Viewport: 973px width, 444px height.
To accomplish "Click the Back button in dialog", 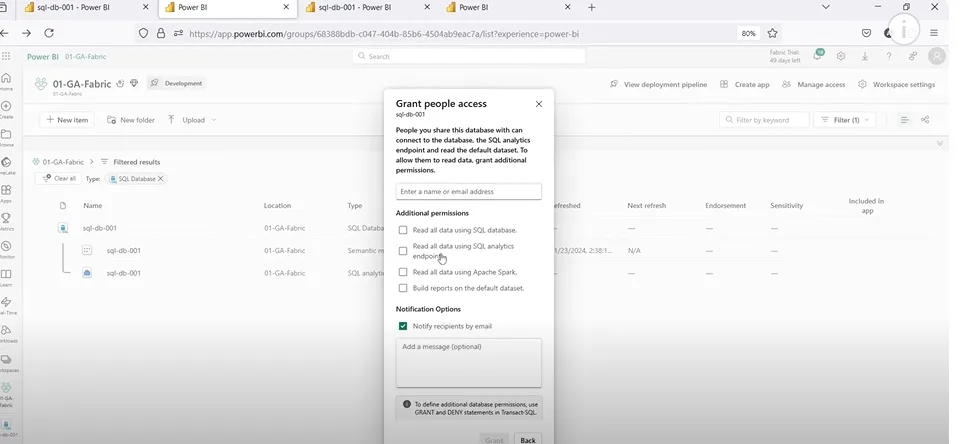I will pos(527,440).
